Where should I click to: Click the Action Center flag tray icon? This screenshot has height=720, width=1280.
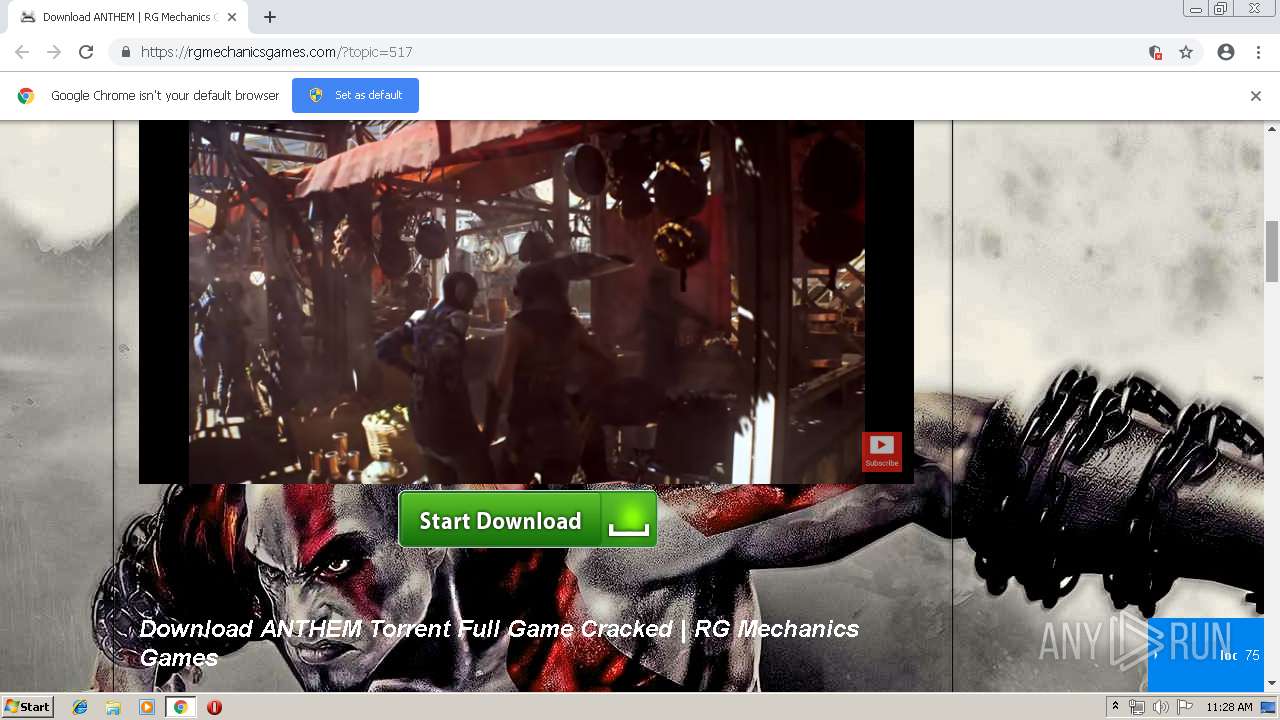[1185, 707]
